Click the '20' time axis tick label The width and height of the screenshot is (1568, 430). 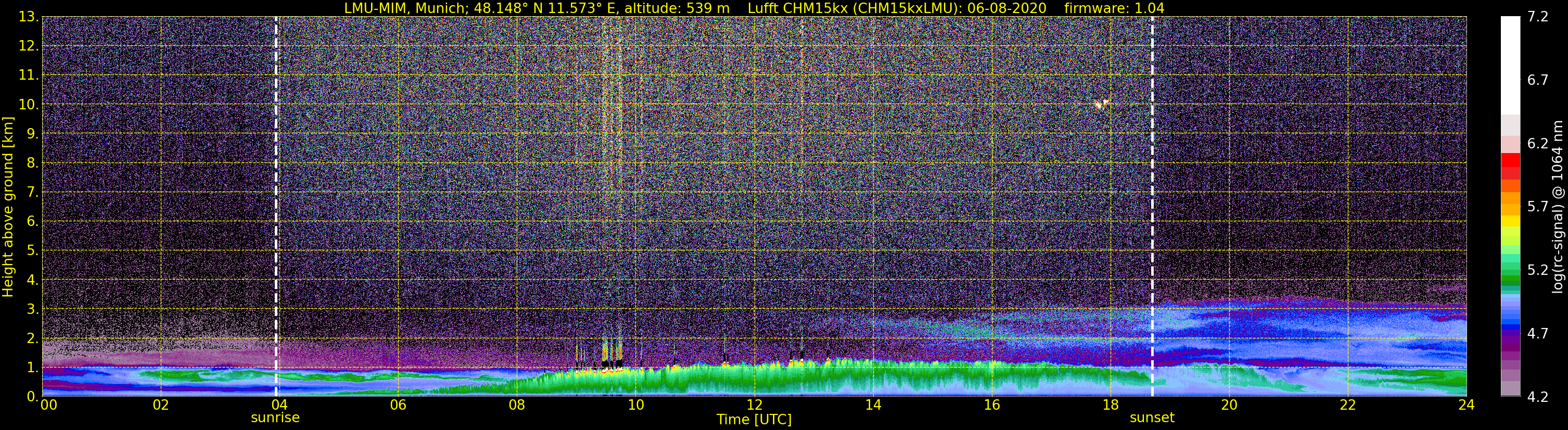[1229, 404]
